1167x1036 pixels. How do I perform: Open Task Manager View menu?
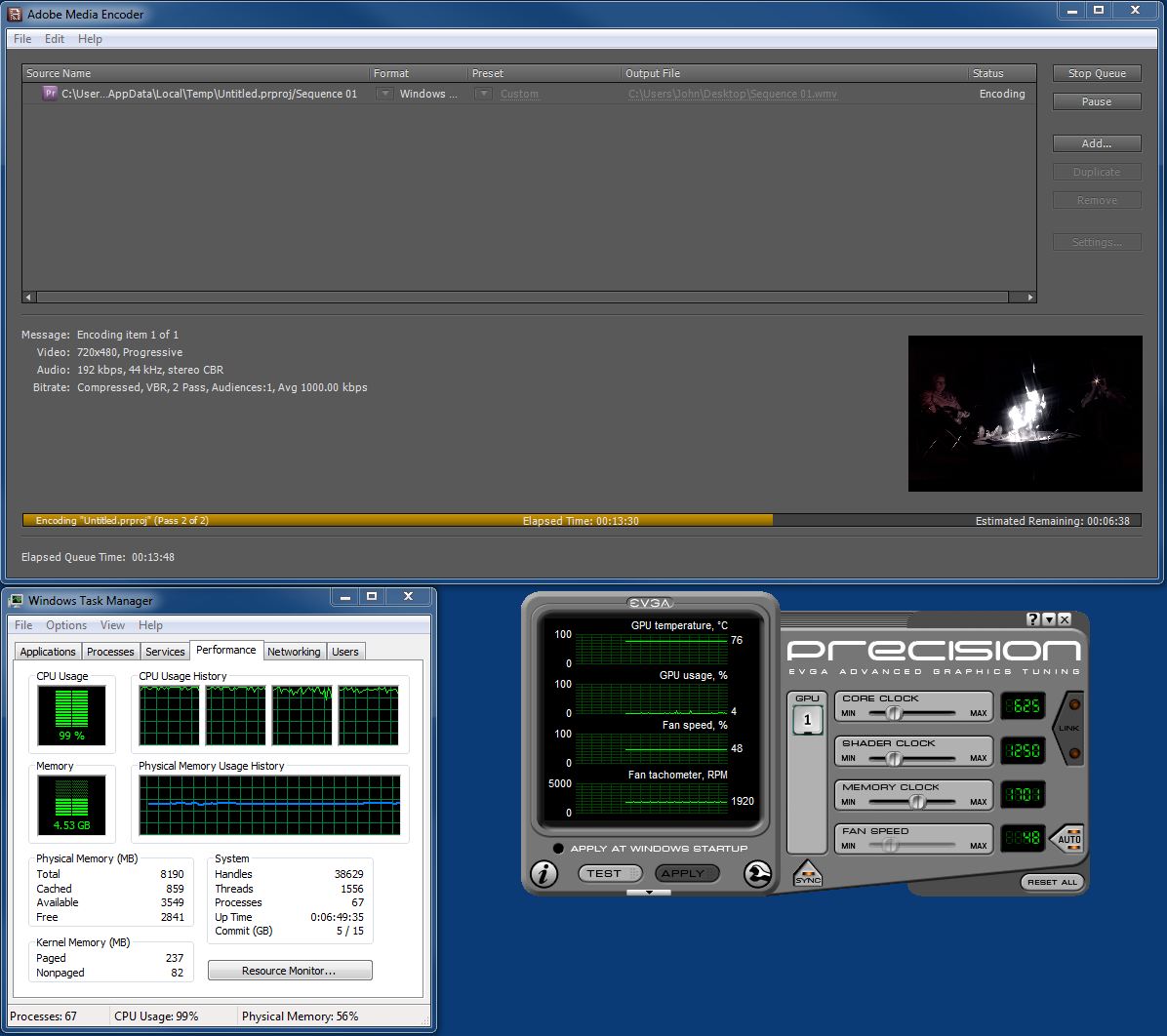coord(112,625)
